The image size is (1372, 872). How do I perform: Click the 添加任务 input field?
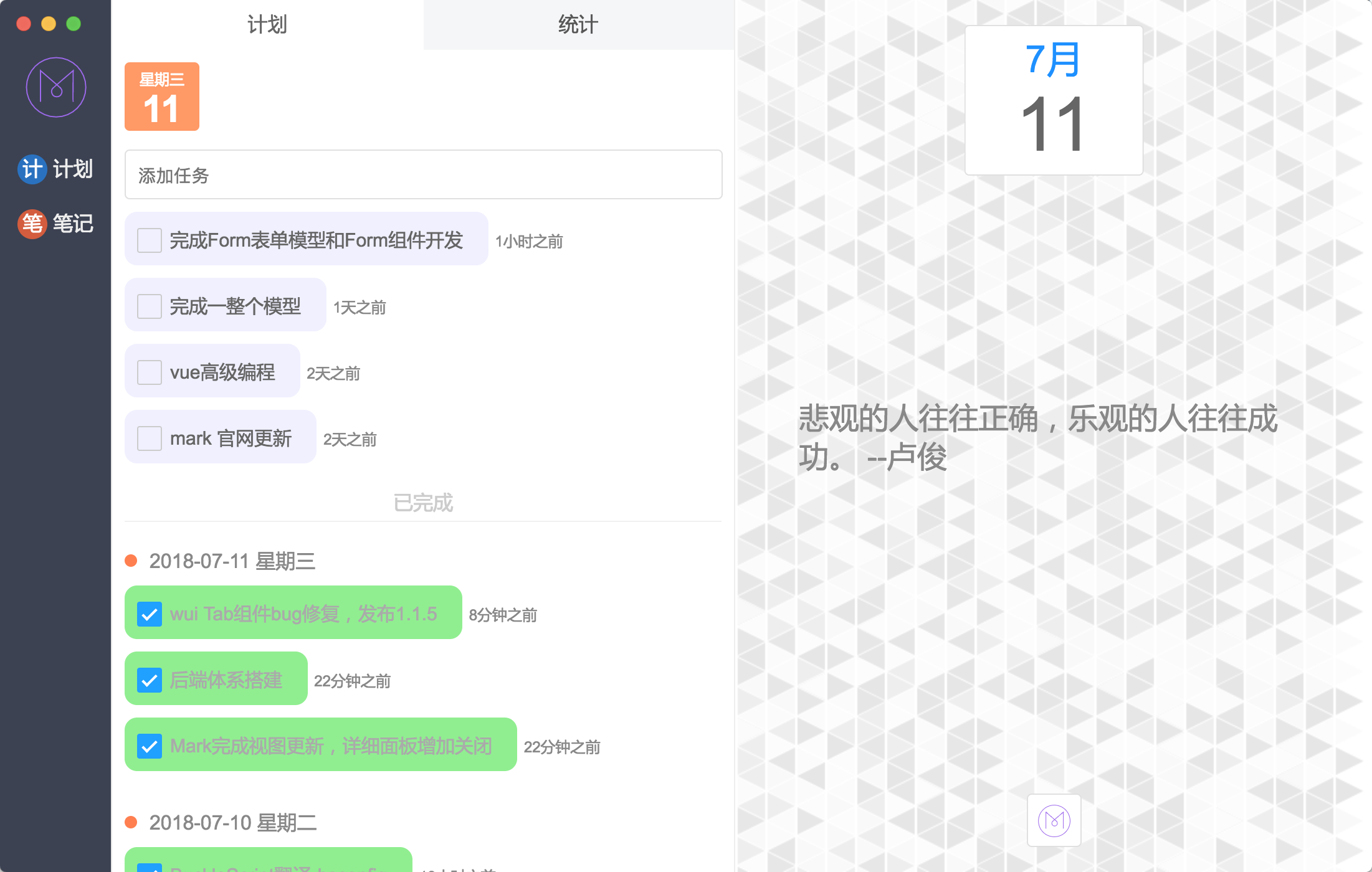(x=423, y=175)
